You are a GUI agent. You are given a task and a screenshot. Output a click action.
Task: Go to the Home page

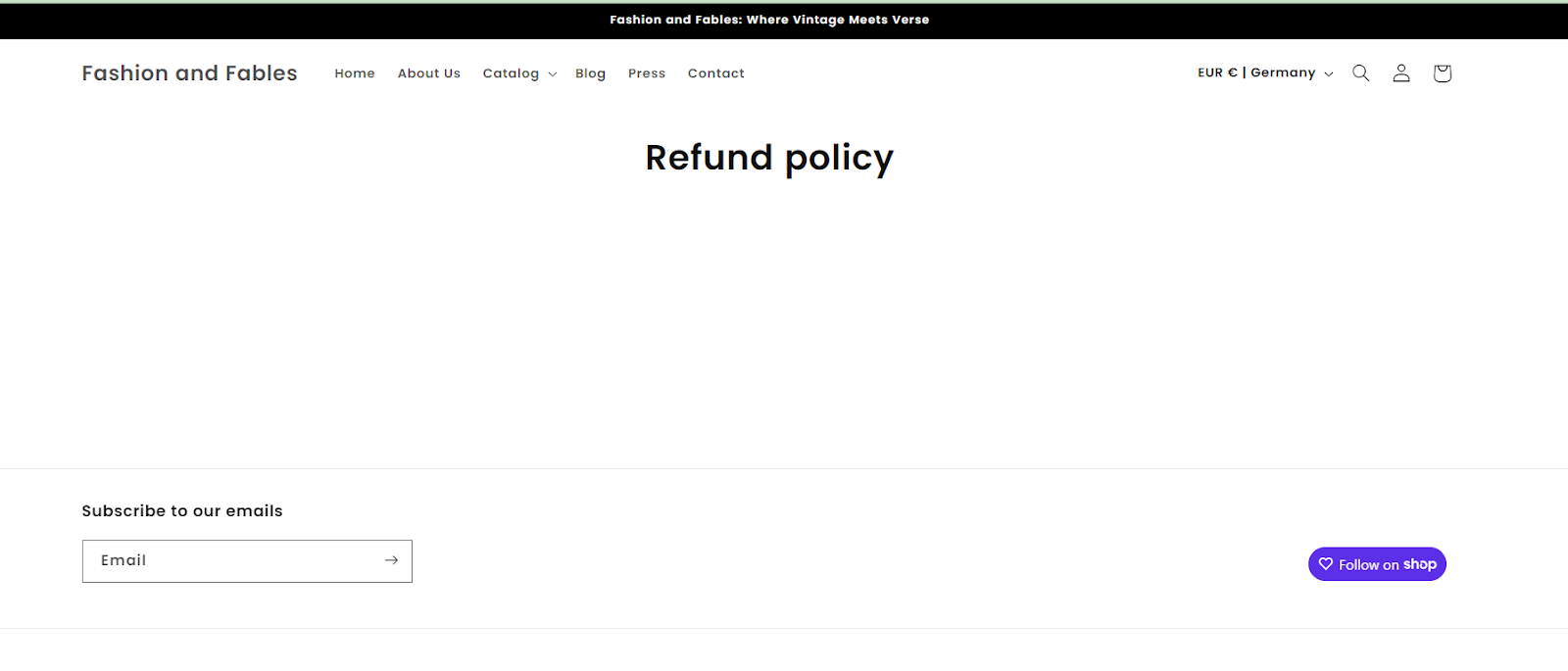click(x=355, y=73)
